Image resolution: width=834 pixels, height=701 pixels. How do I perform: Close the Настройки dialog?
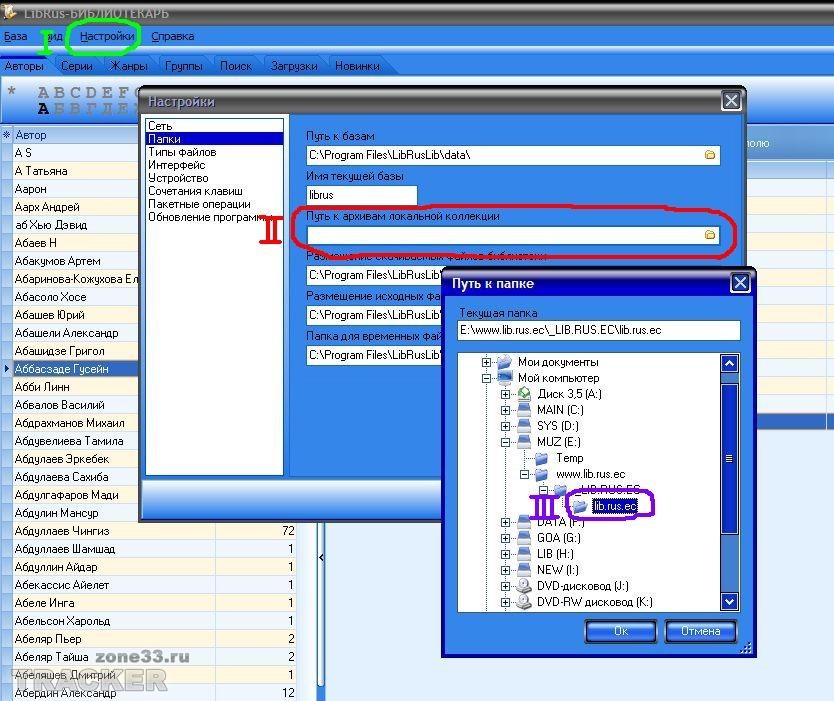click(x=731, y=101)
